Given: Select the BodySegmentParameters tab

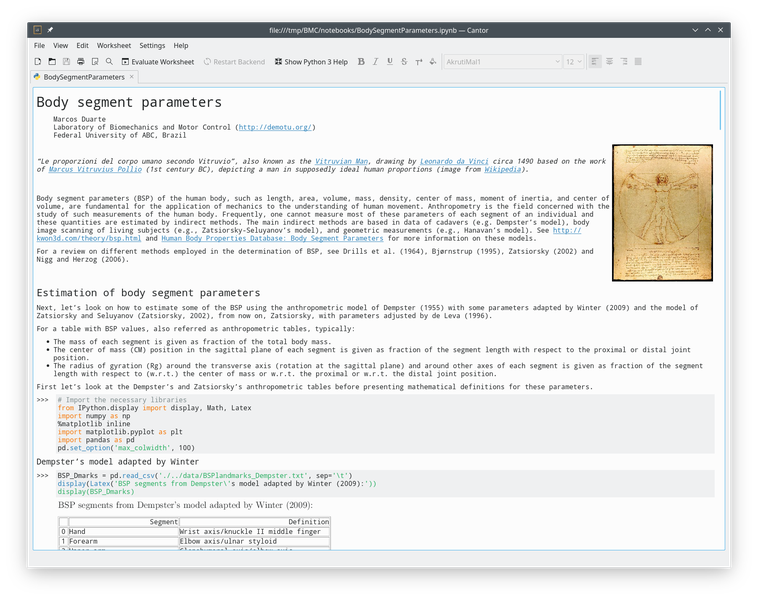Looking at the screenshot, I should click(x=84, y=77).
